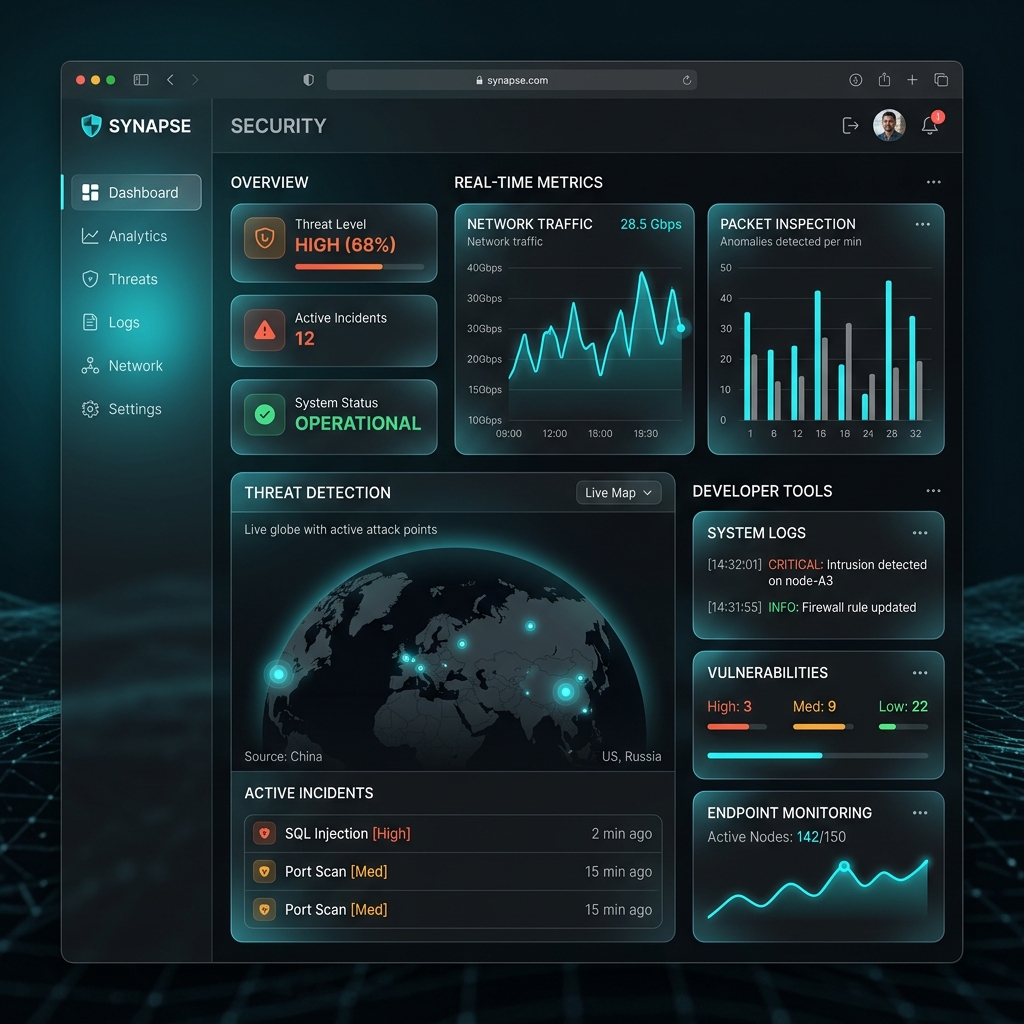This screenshot has height=1024, width=1024.
Task: Go back with browser back arrow
Action: (170, 80)
